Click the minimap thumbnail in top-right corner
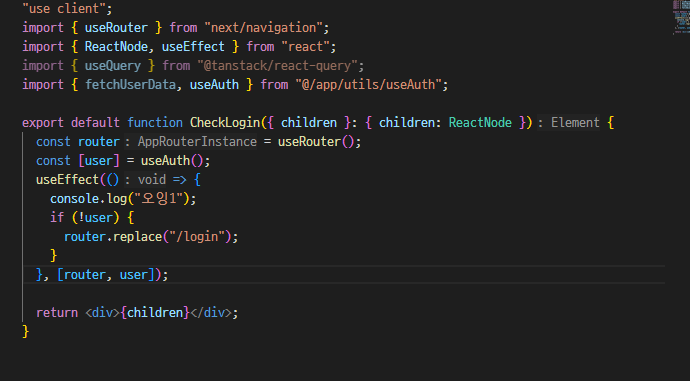 point(681,17)
